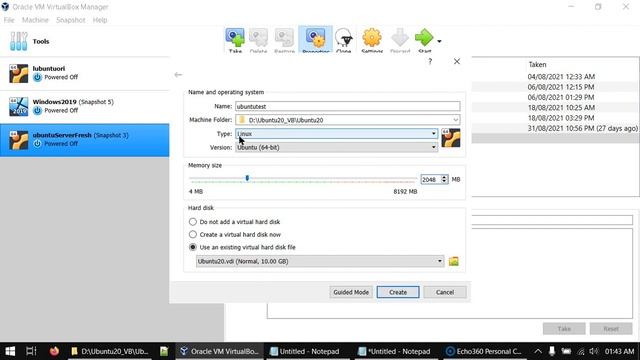Click the memory value field showing 2048

point(430,180)
